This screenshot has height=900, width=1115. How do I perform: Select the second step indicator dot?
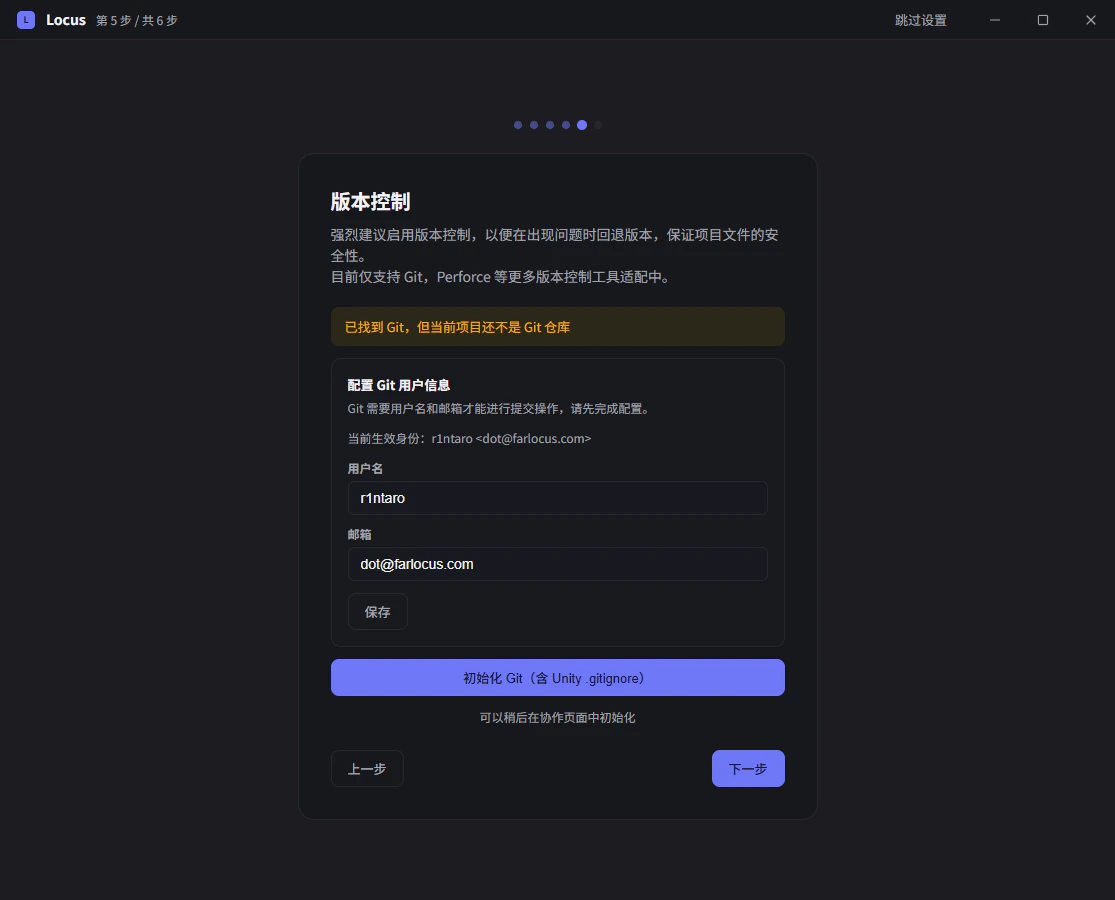coord(534,125)
